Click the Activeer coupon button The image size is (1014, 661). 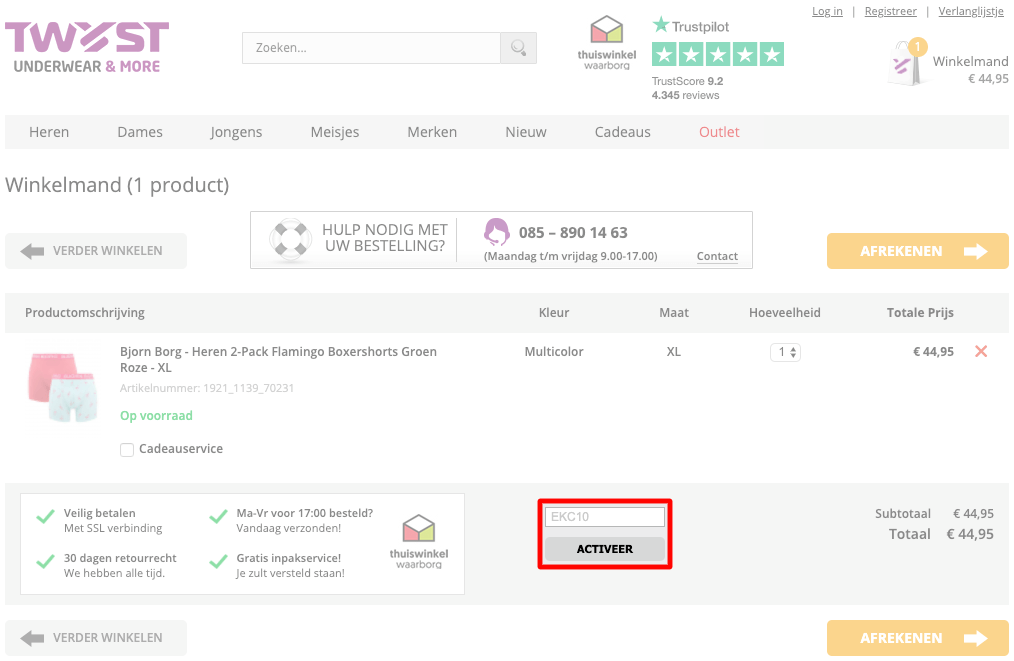(605, 549)
